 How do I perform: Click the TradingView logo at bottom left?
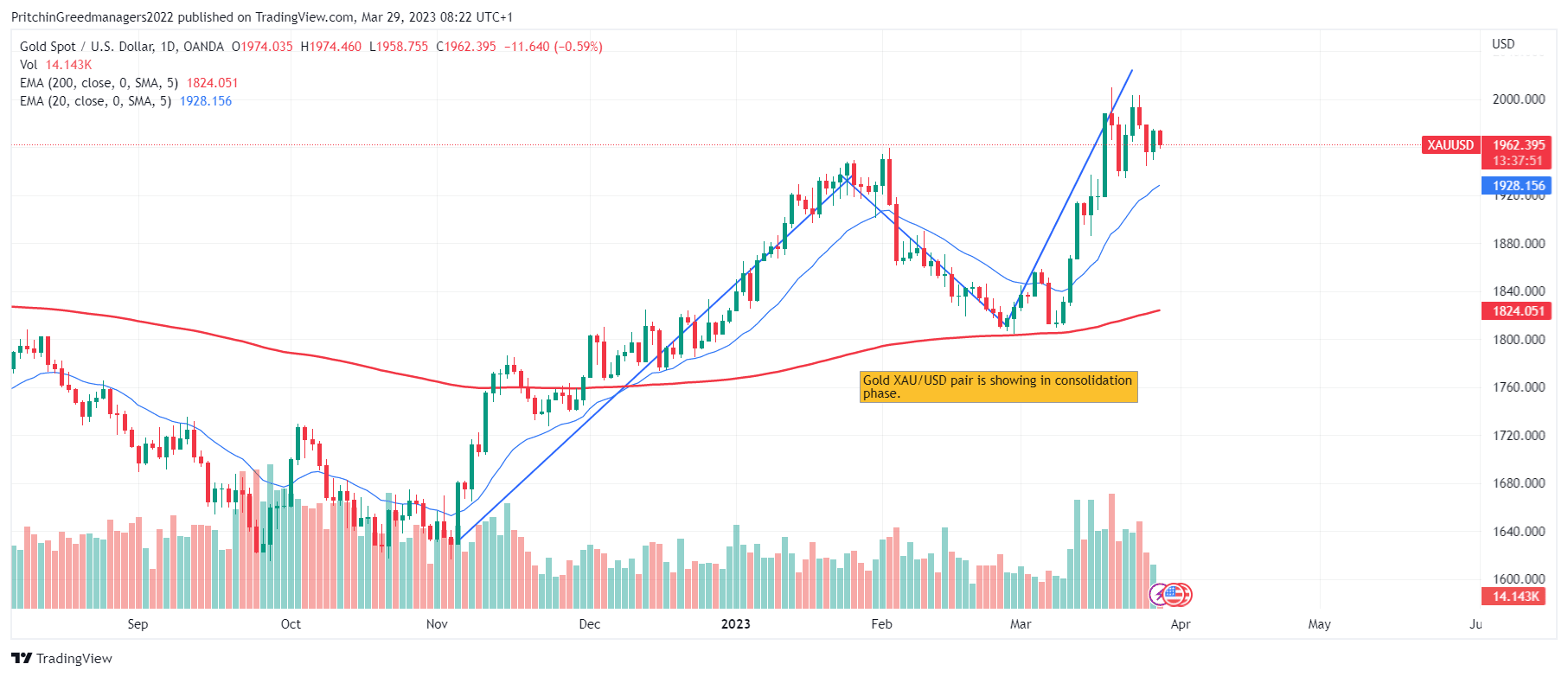pyautogui.click(x=61, y=658)
